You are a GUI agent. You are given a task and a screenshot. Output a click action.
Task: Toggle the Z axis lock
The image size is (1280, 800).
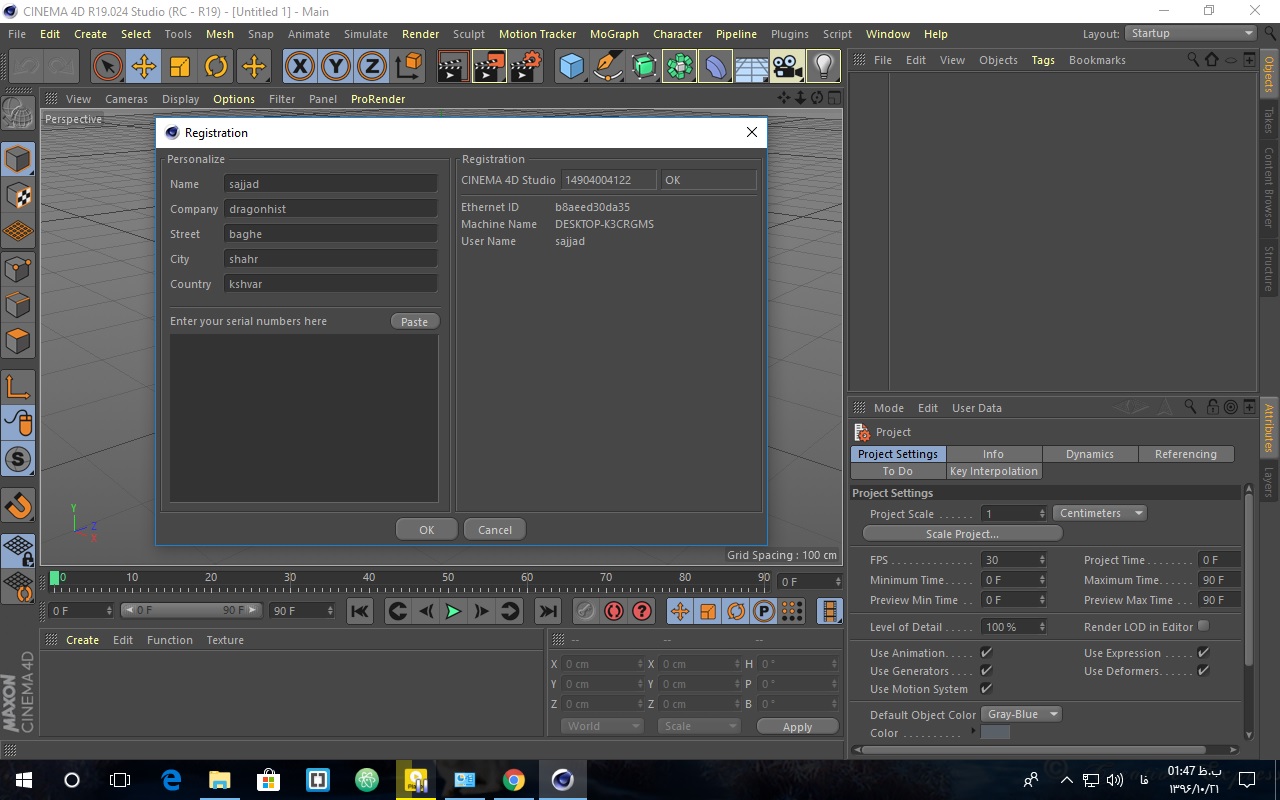[x=372, y=67]
